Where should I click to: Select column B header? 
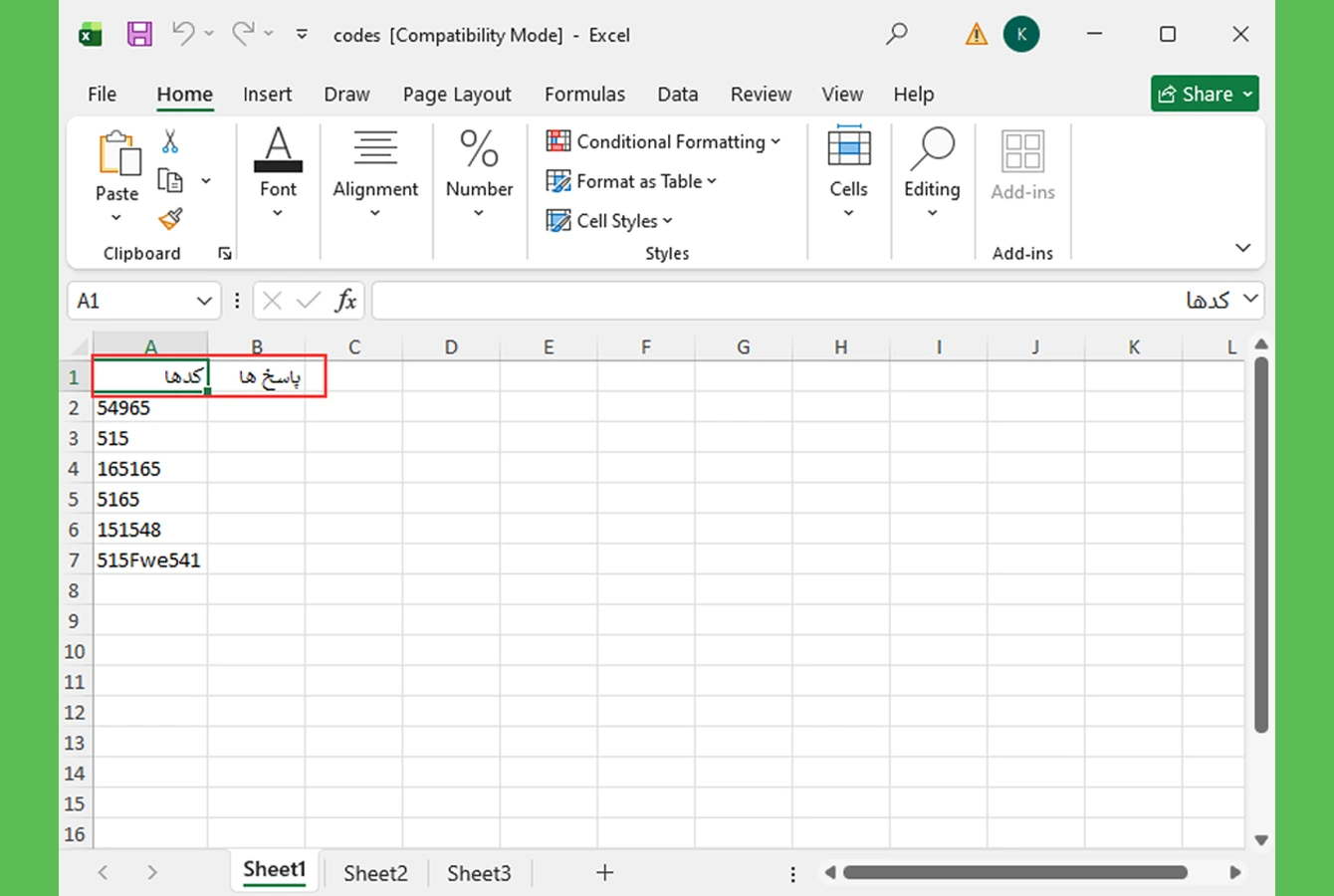coord(257,347)
